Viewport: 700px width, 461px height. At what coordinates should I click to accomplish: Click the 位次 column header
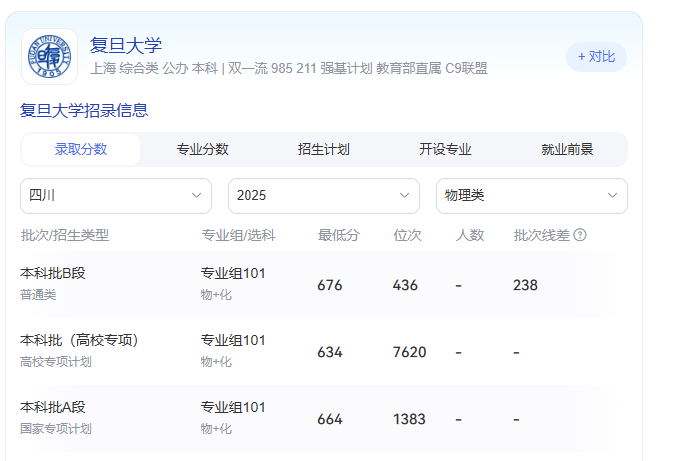[407, 235]
